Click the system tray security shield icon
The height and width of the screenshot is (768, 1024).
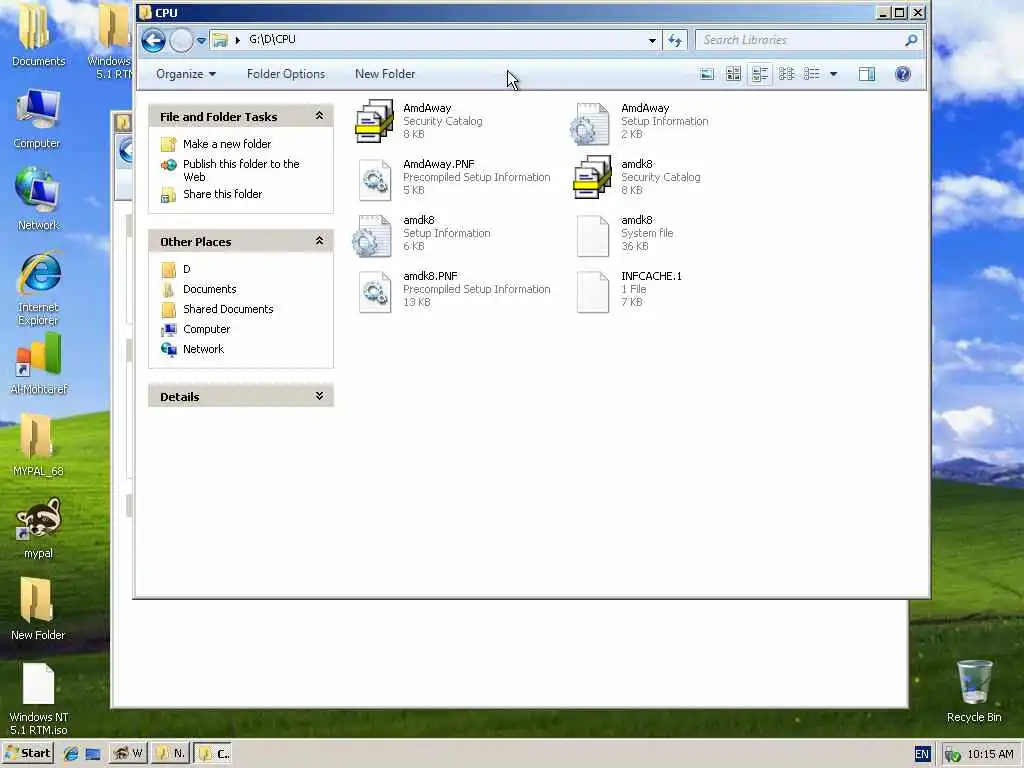[x=952, y=754]
